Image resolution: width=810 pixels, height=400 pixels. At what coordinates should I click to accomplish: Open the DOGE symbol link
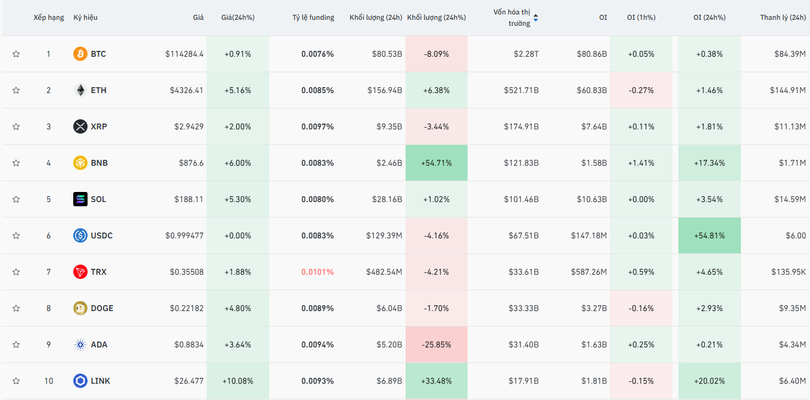[102, 308]
